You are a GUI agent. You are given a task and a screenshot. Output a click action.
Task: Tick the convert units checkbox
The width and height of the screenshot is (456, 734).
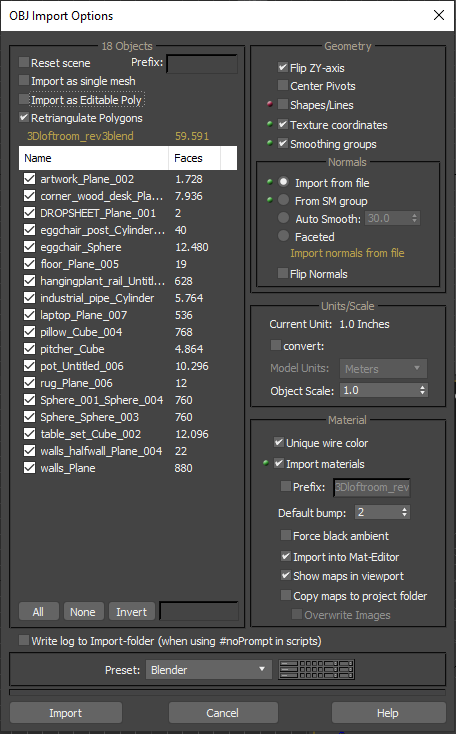pyautogui.click(x=276, y=345)
